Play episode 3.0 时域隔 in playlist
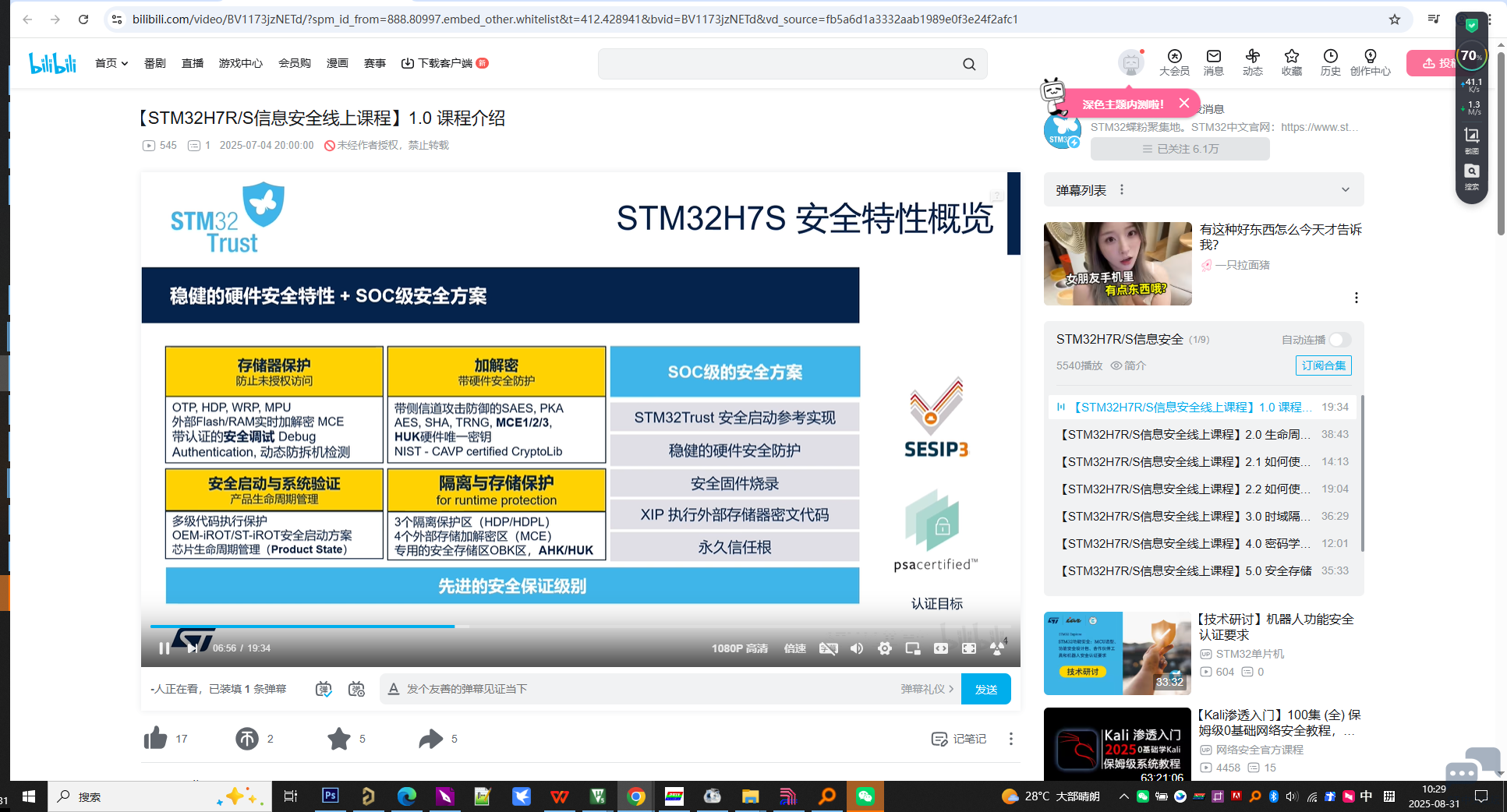Image resolution: width=1507 pixels, height=812 pixels. pos(1204,517)
